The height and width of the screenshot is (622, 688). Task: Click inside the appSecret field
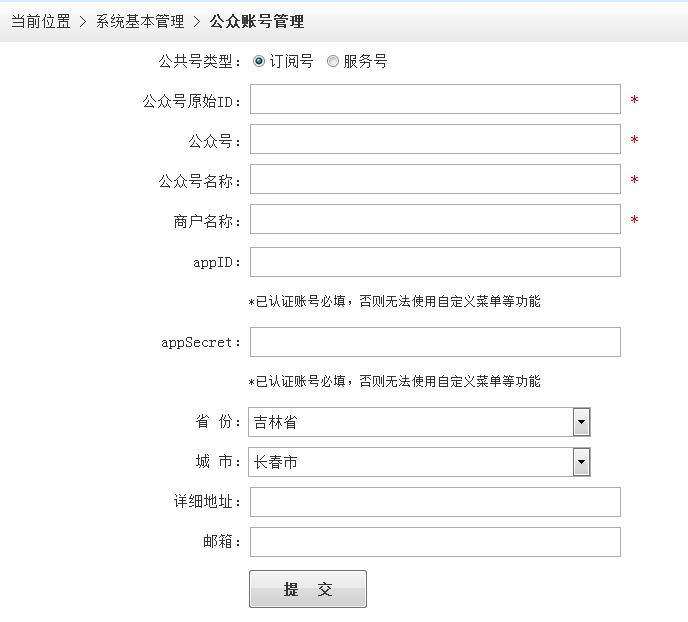click(435, 342)
